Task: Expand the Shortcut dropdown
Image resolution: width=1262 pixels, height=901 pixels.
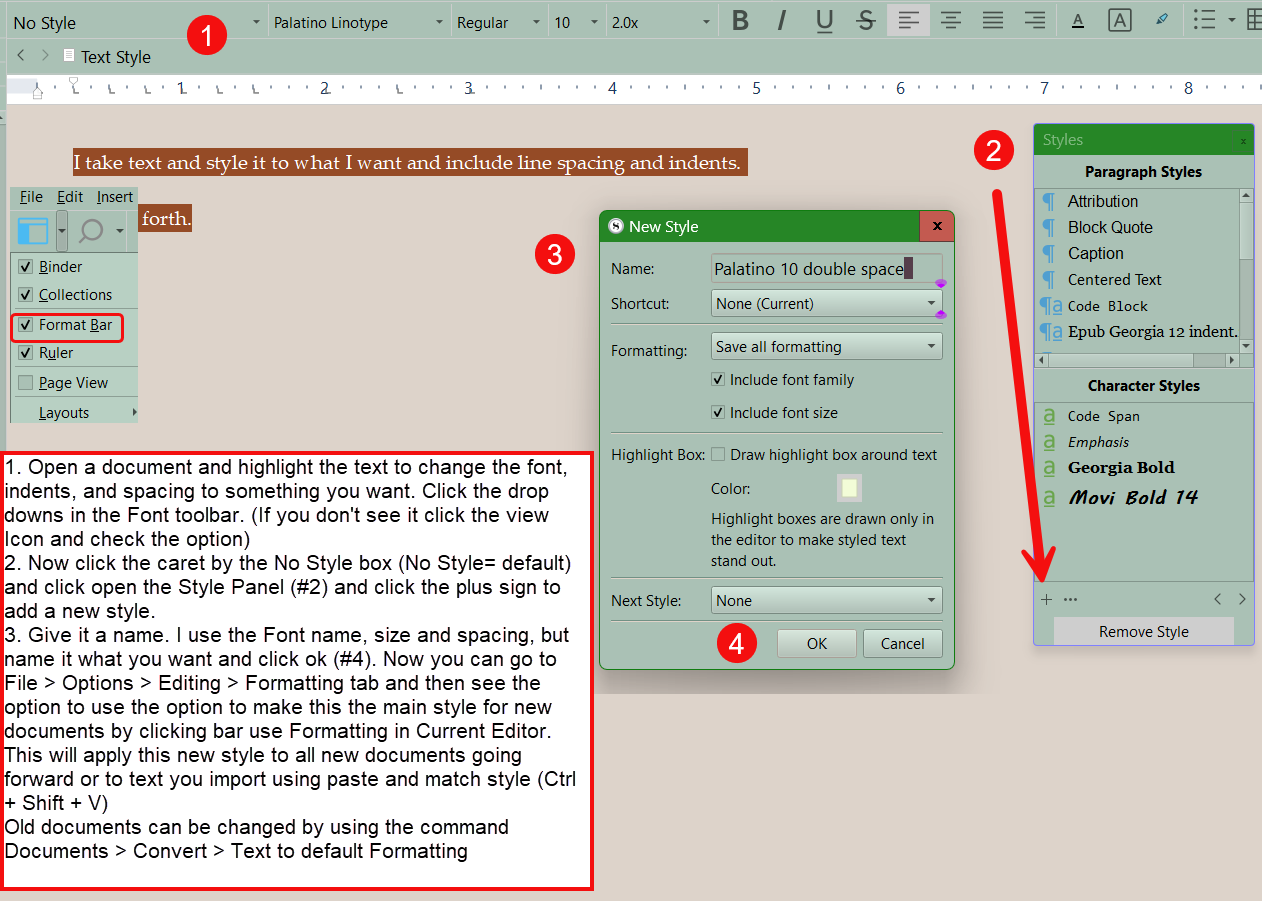Action: (x=826, y=303)
